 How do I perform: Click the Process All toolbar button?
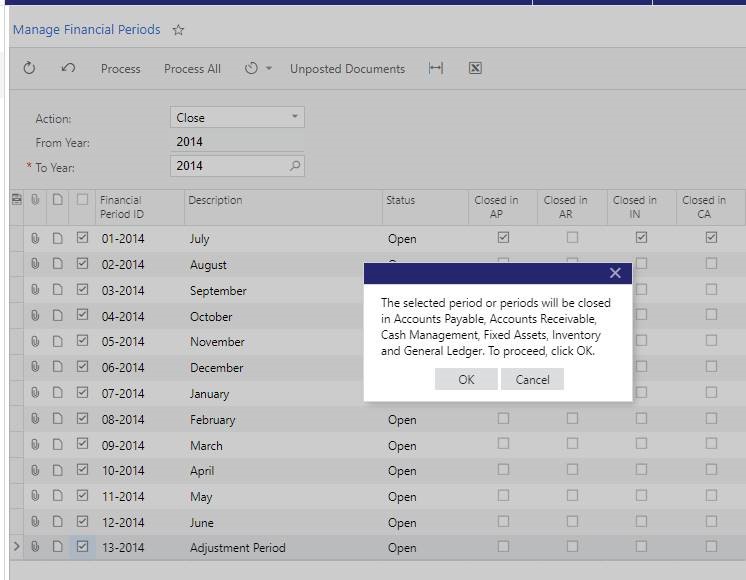(x=192, y=69)
